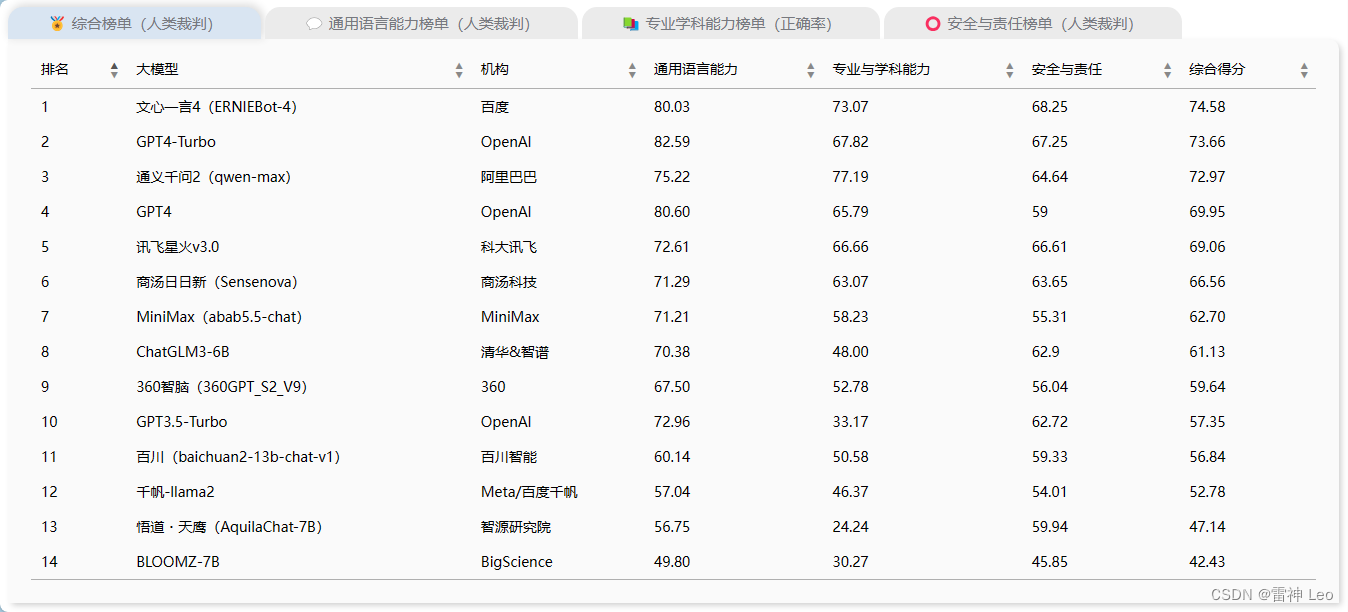
Task: Sort by 通用语言能力 using its arrow icon
Action: 810,70
